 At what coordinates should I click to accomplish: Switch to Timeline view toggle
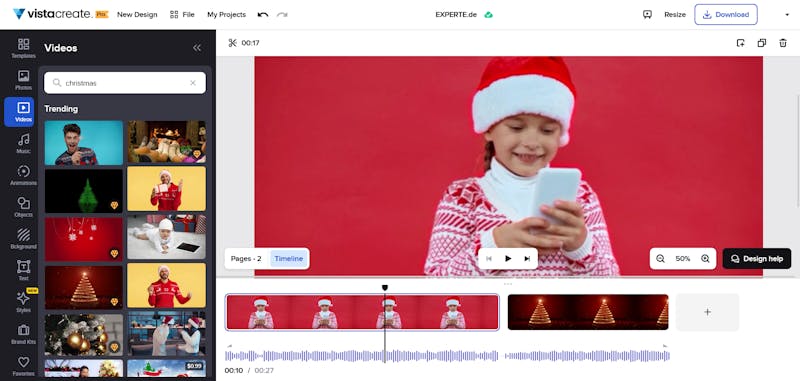pyautogui.click(x=289, y=259)
